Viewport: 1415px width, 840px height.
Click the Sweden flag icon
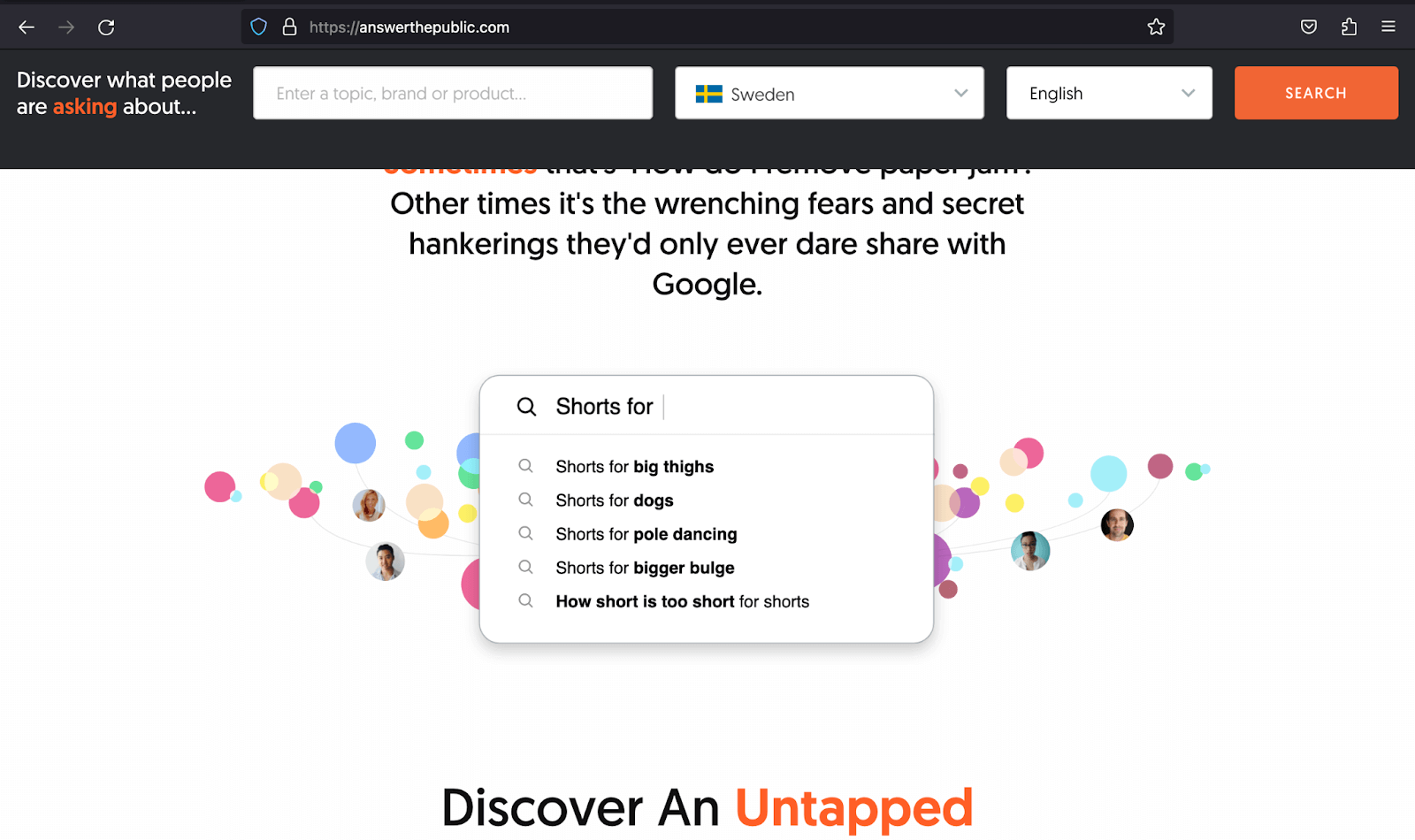[x=709, y=94]
